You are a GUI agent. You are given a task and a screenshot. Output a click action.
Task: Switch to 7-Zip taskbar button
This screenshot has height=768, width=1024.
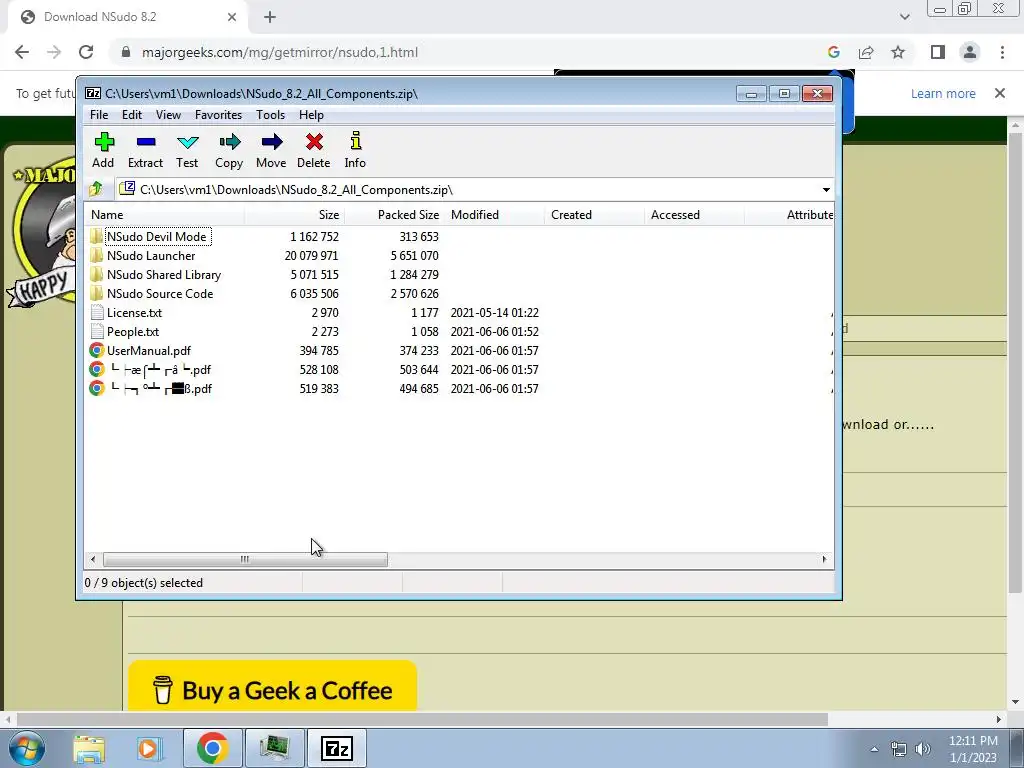click(x=337, y=748)
